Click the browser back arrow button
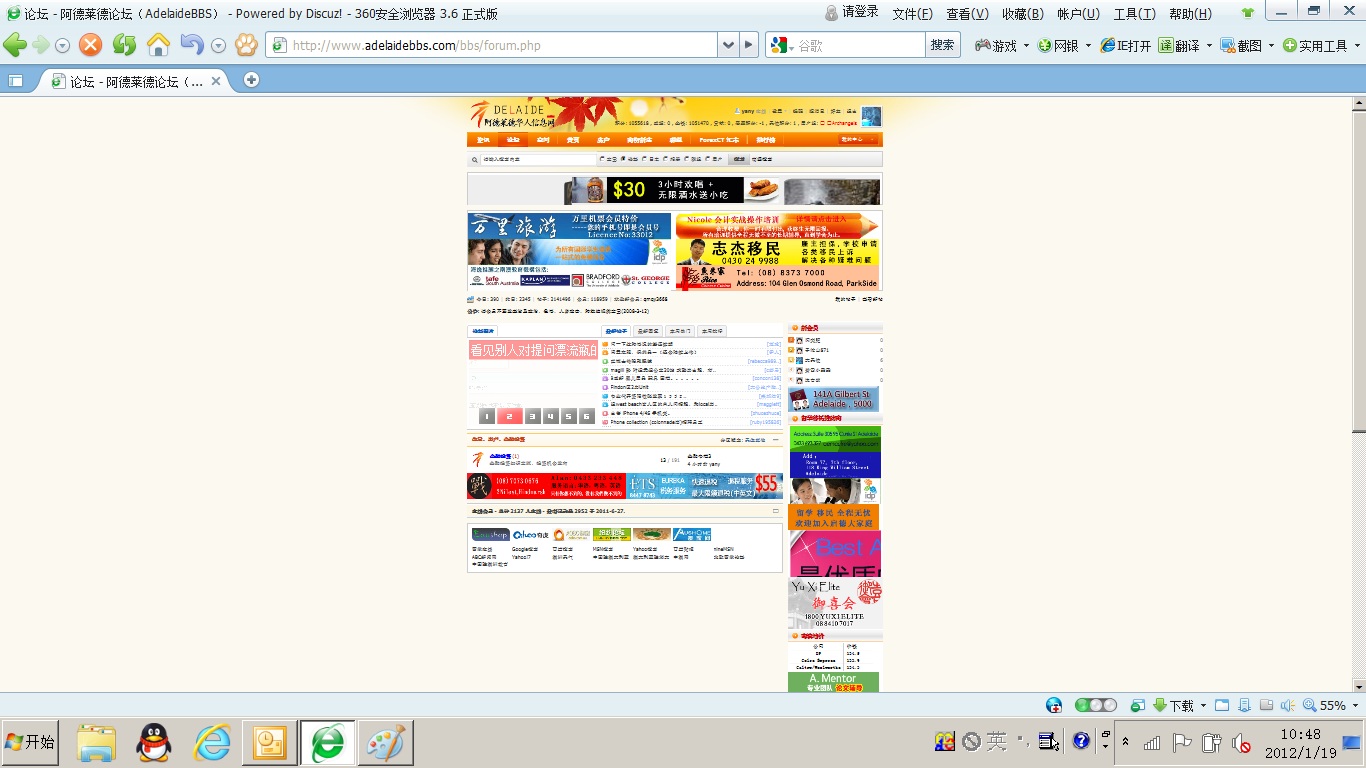The image size is (1366, 768). (x=15, y=45)
